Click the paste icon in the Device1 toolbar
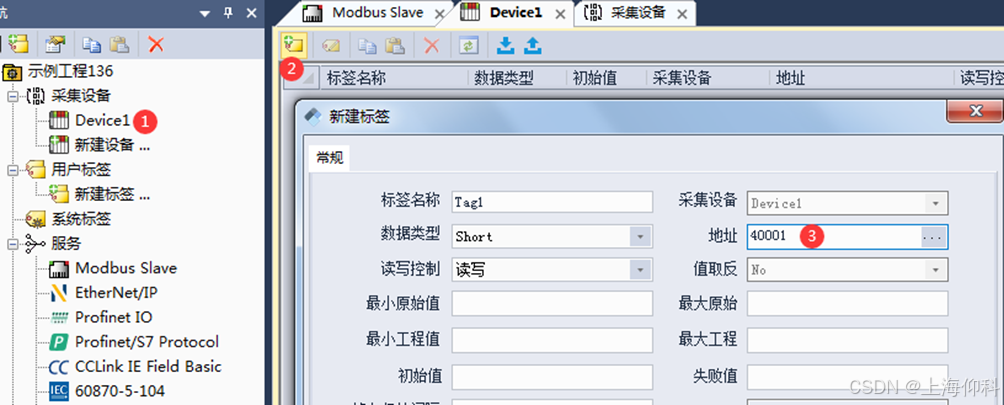Viewport: 1004px width, 405px height. pos(394,45)
